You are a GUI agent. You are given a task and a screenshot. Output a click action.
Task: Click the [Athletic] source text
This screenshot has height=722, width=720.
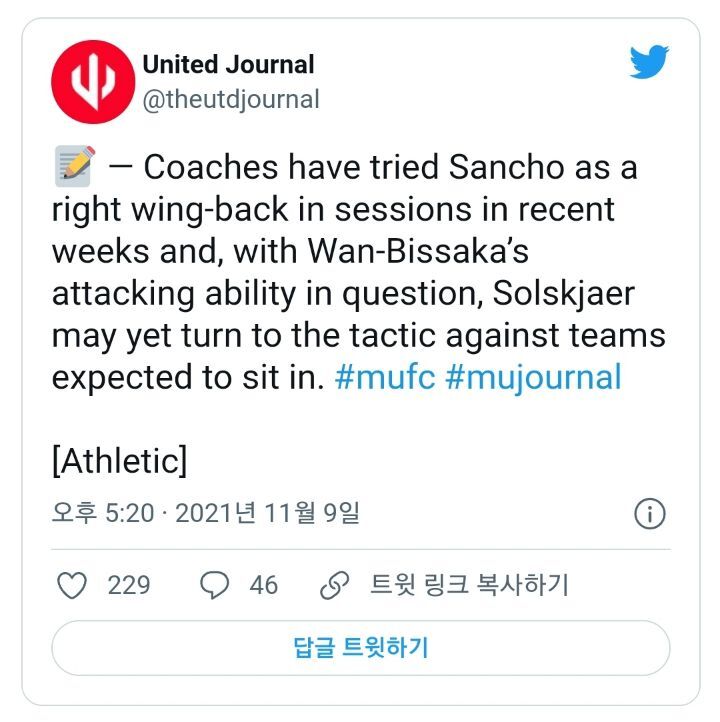[x=119, y=461]
